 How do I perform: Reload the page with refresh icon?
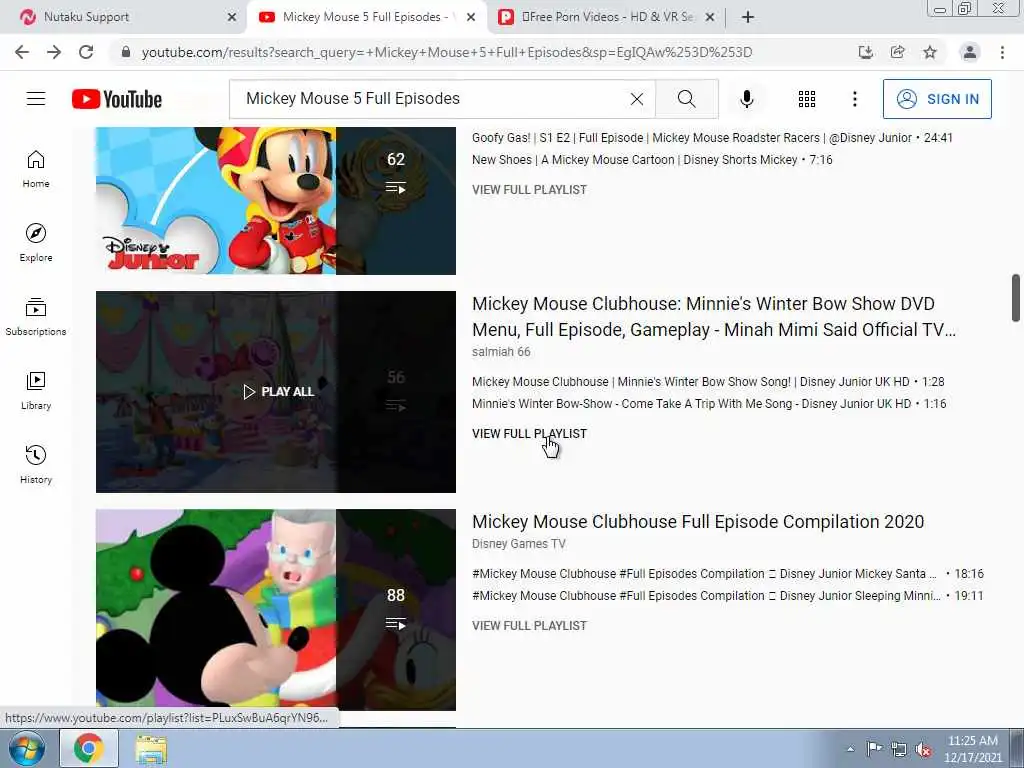pos(86,52)
